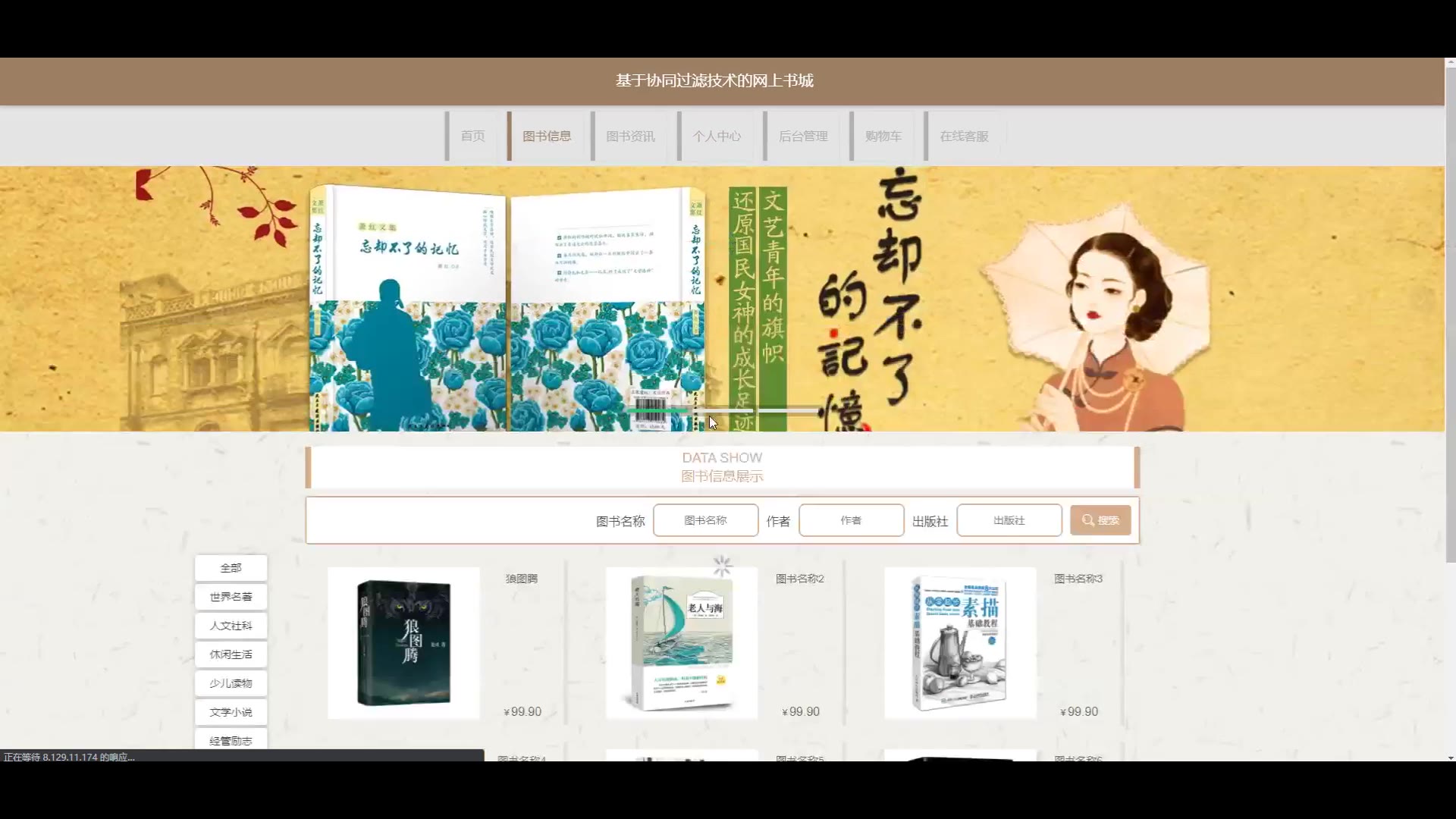
Task: Go to 个人中心 page
Action: pos(717,136)
